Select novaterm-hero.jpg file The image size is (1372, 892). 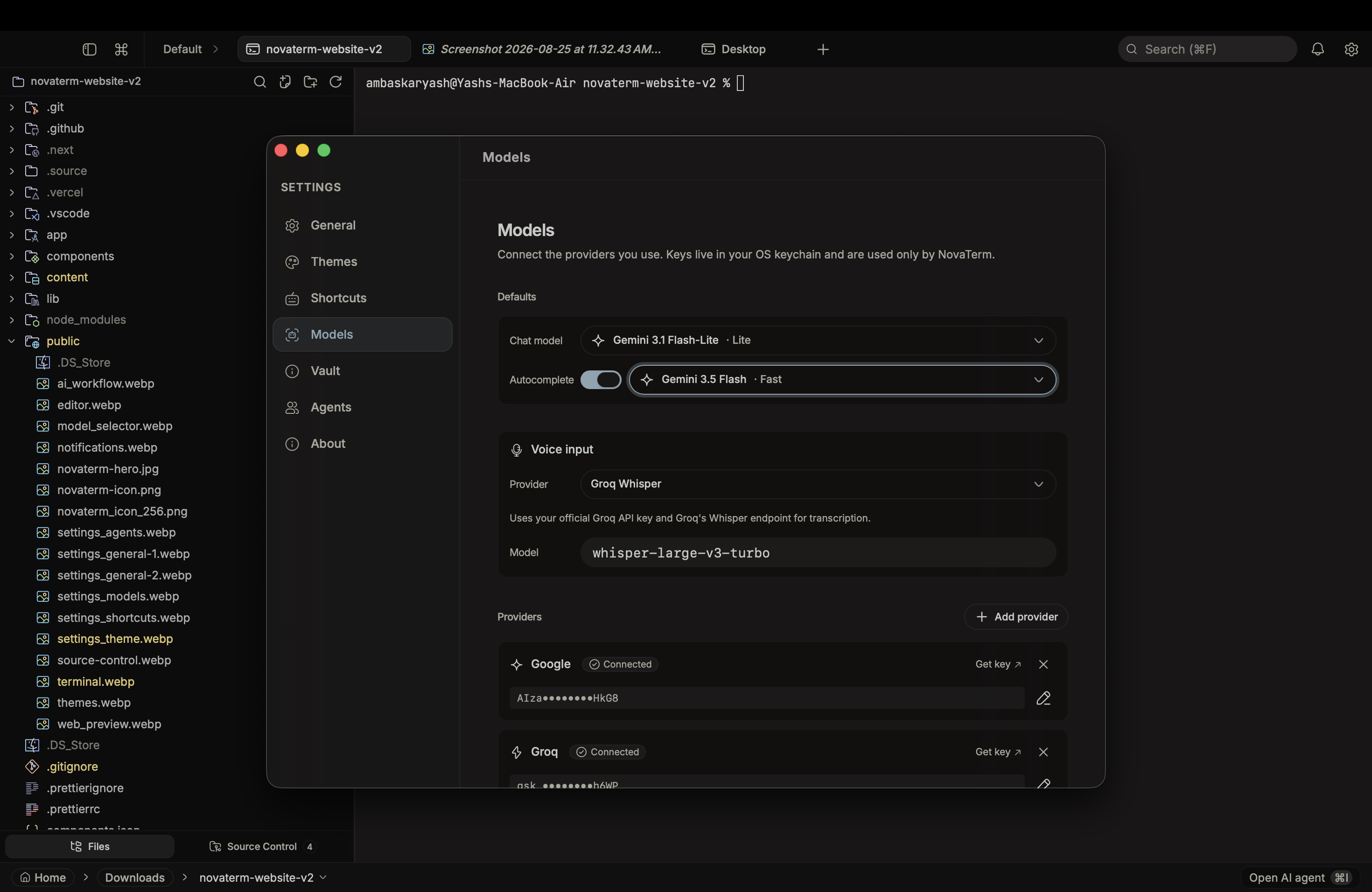(108, 469)
